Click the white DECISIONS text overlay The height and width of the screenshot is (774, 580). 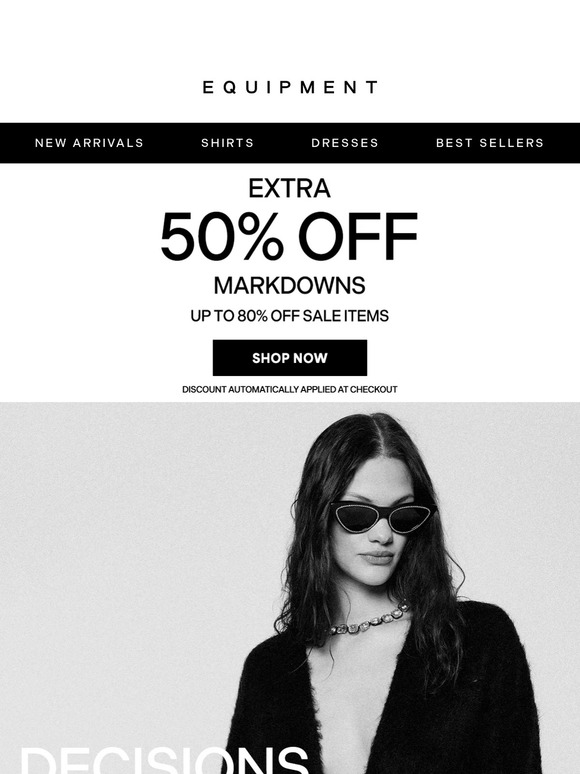point(165,760)
